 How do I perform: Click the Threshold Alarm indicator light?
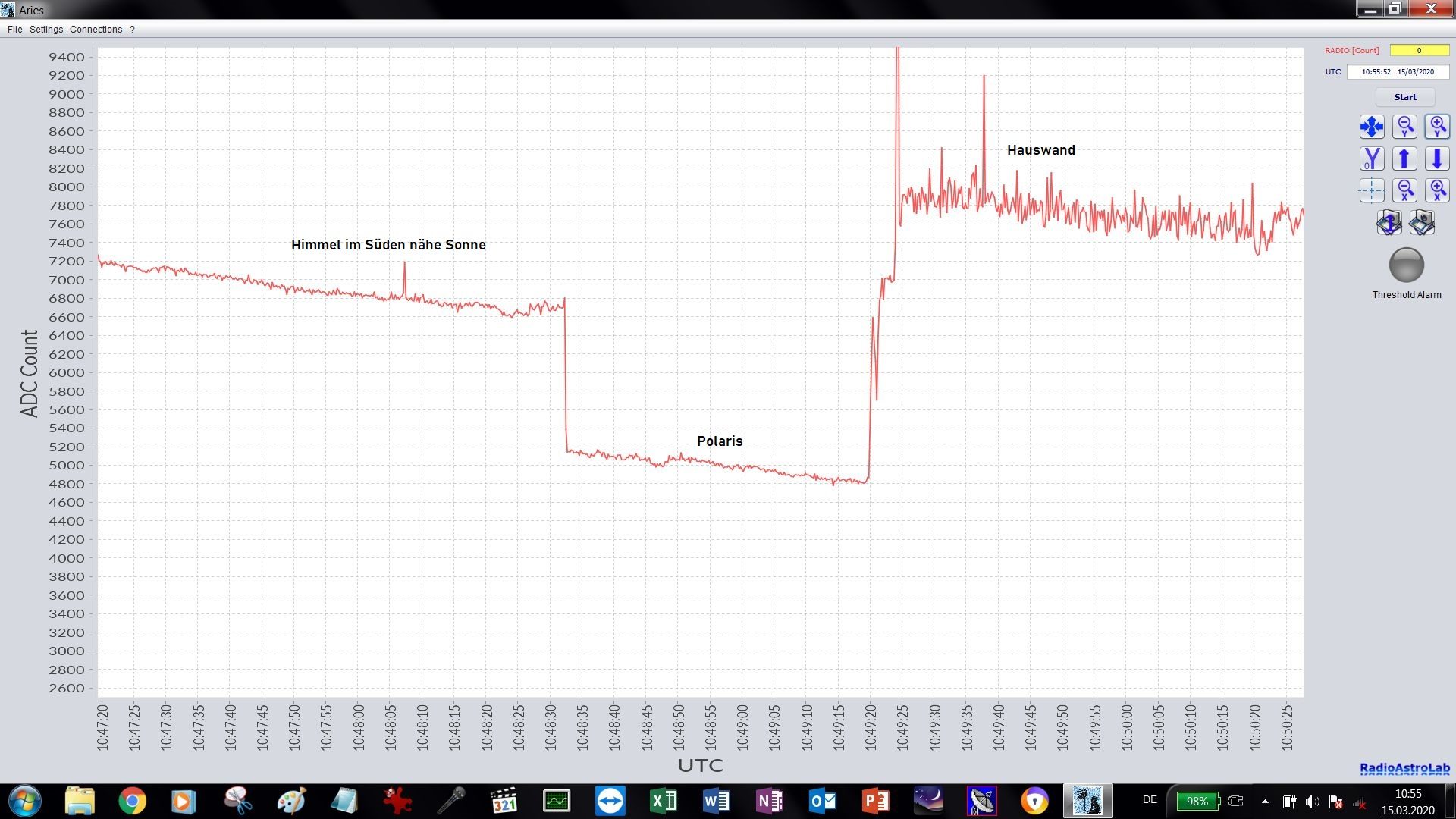1406,265
